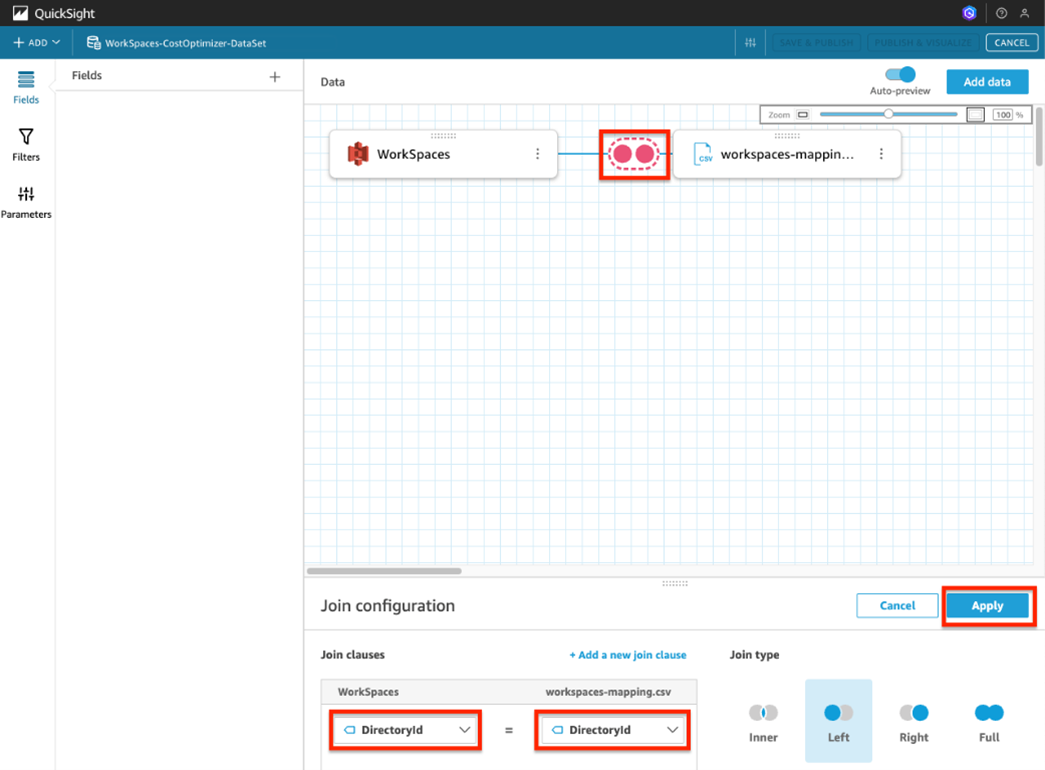Click the workspaces-mapping CSV file icon
This screenshot has height=770, width=1045.
pyautogui.click(x=700, y=153)
